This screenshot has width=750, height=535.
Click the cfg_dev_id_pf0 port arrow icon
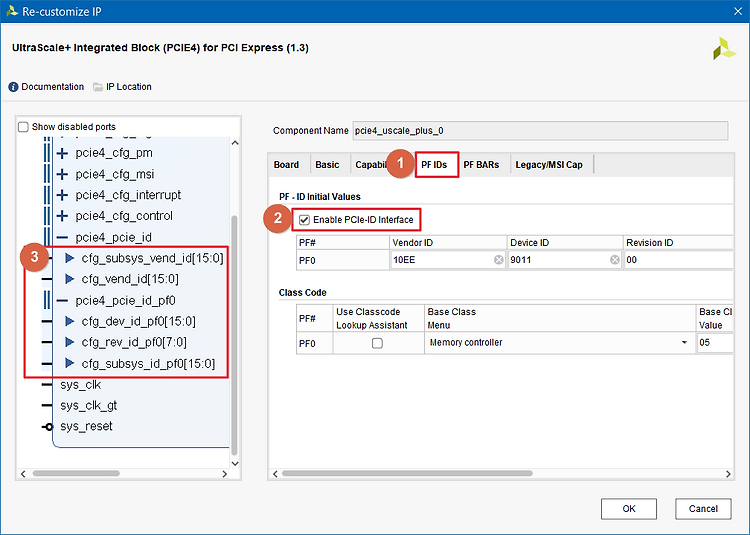point(70,321)
